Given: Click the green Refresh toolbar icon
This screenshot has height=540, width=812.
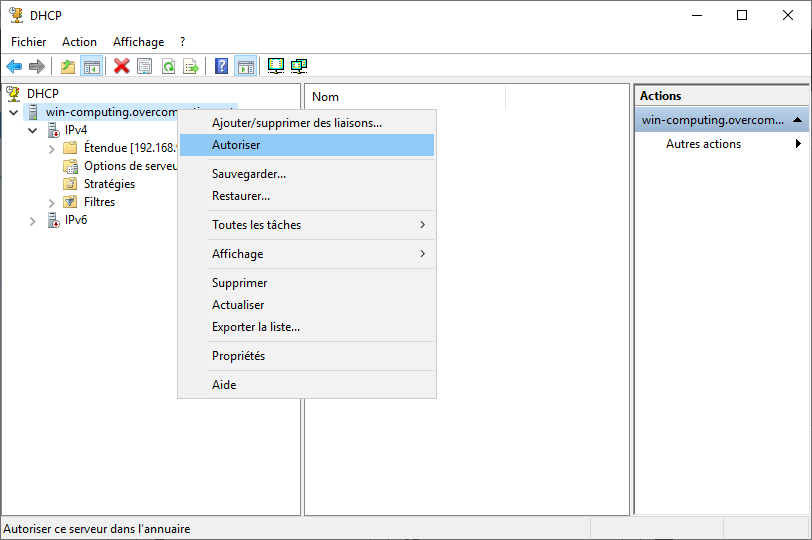Looking at the screenshot, I should pyautogui.click(x=167, y=67).
